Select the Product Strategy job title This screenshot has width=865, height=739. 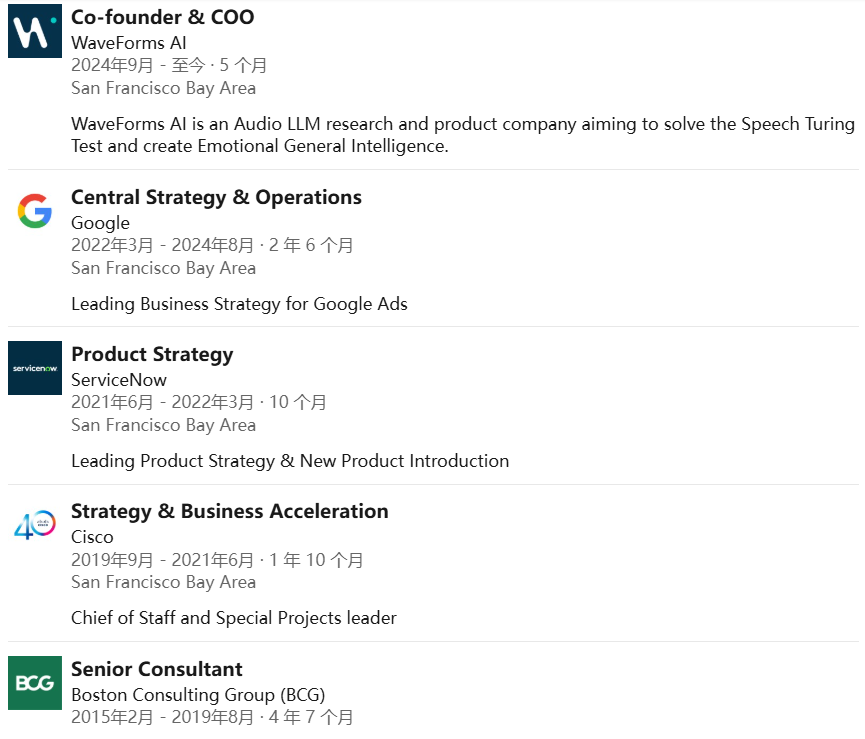click(152, 354)
